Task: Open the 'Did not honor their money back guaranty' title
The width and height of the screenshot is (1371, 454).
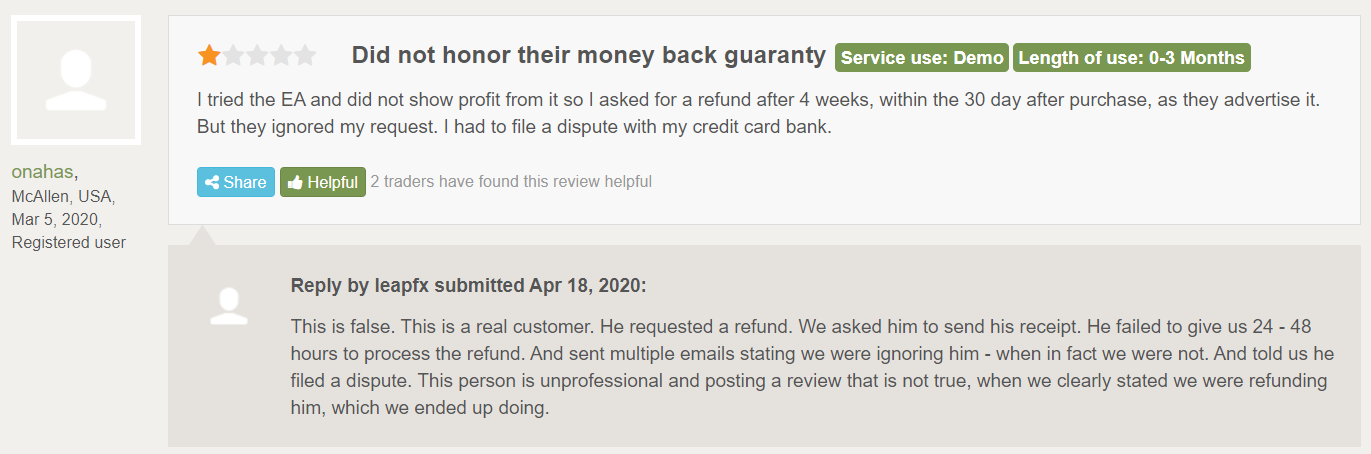Action: (589, 56)
